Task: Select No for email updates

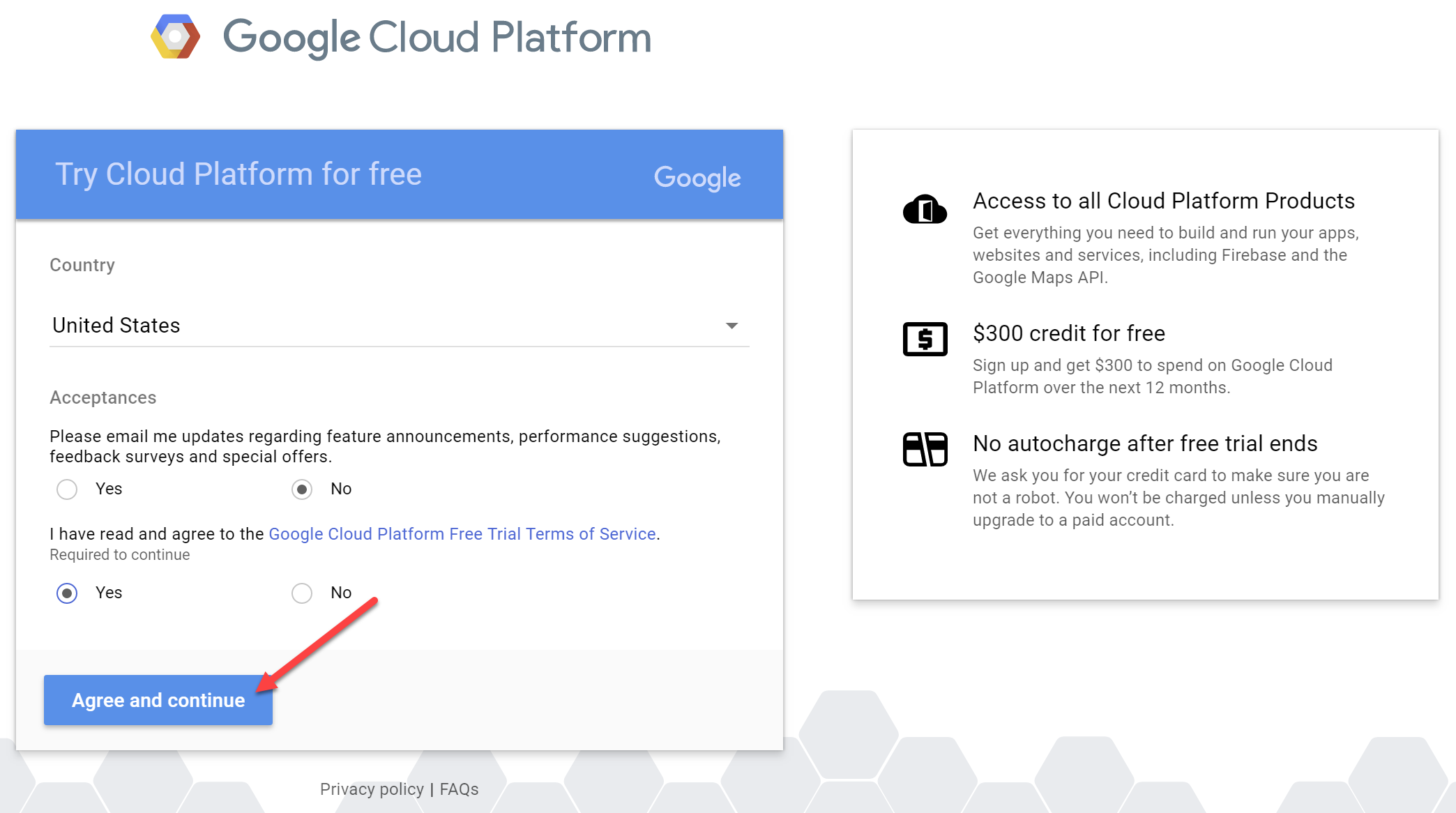Action: 302,489
